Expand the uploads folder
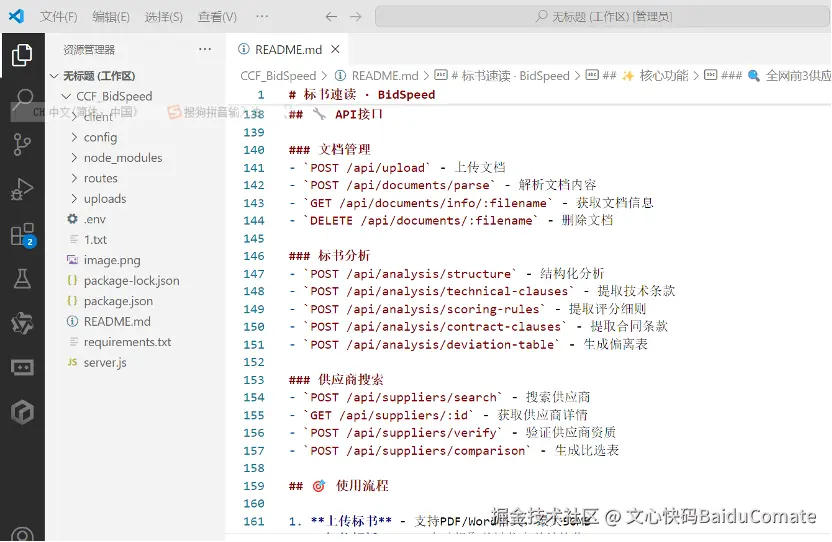 [x=74, y=199]
